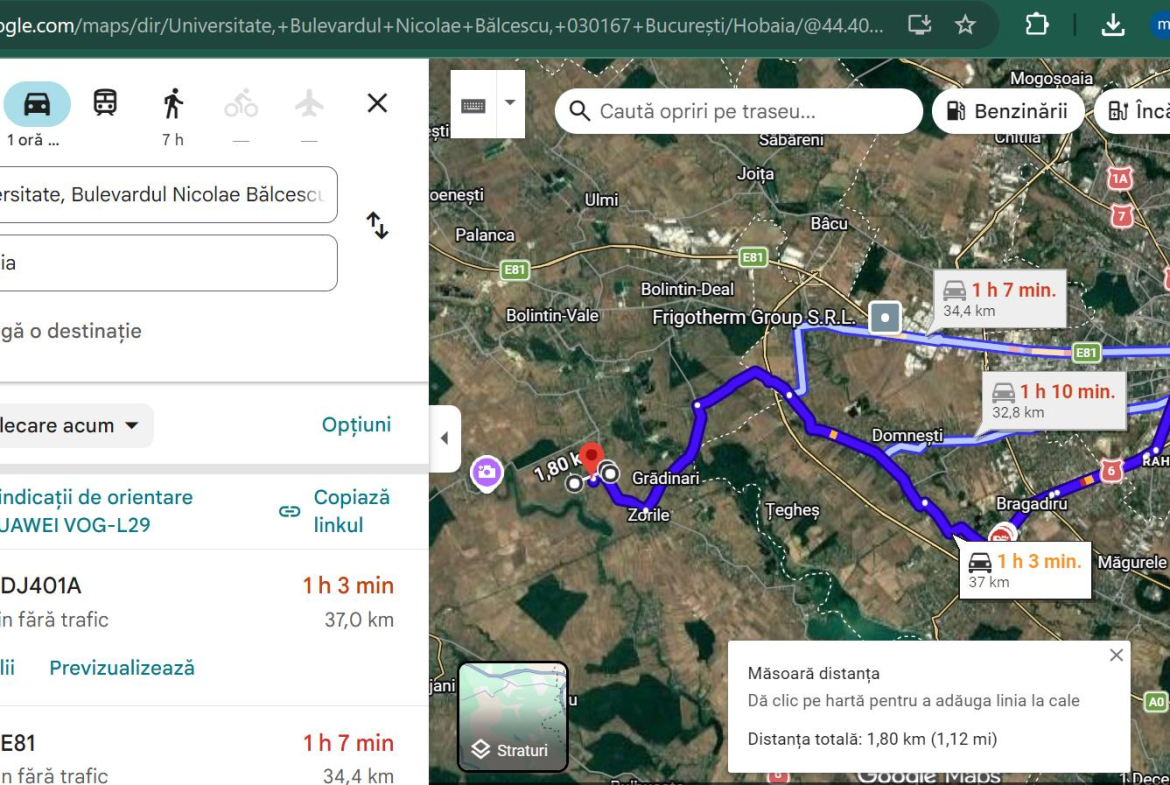
Task: Preview the DJ401A route with Previzualizează
Action: pos(122,668)
